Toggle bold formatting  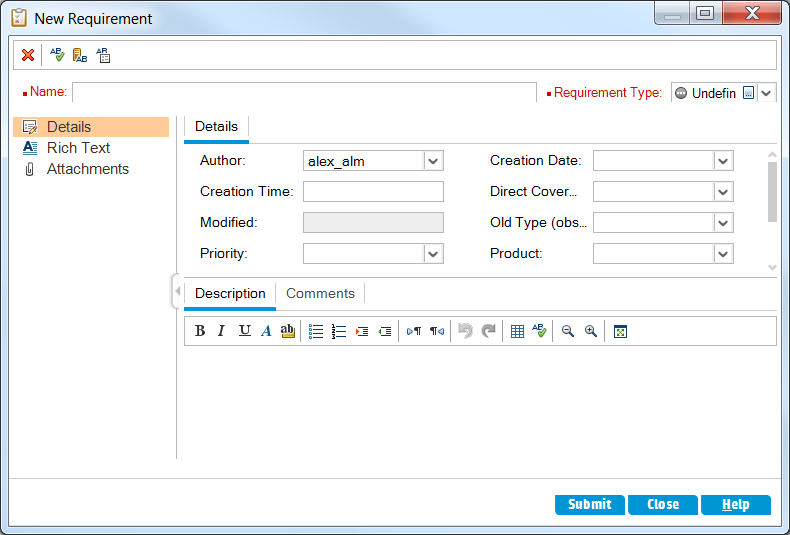click(200, 332)
